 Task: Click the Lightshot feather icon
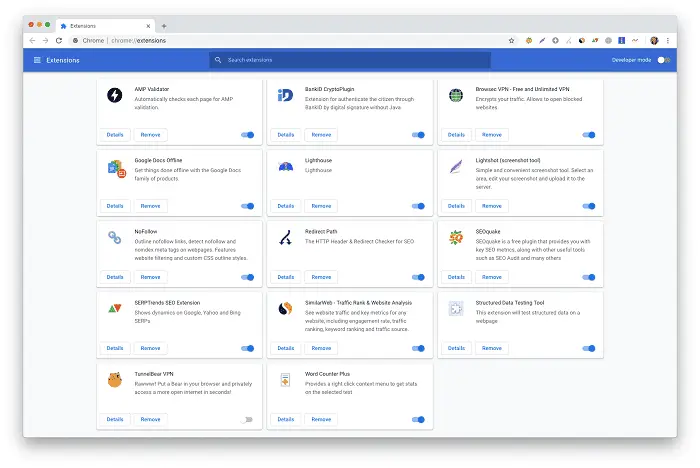click(x=456, y=167)
